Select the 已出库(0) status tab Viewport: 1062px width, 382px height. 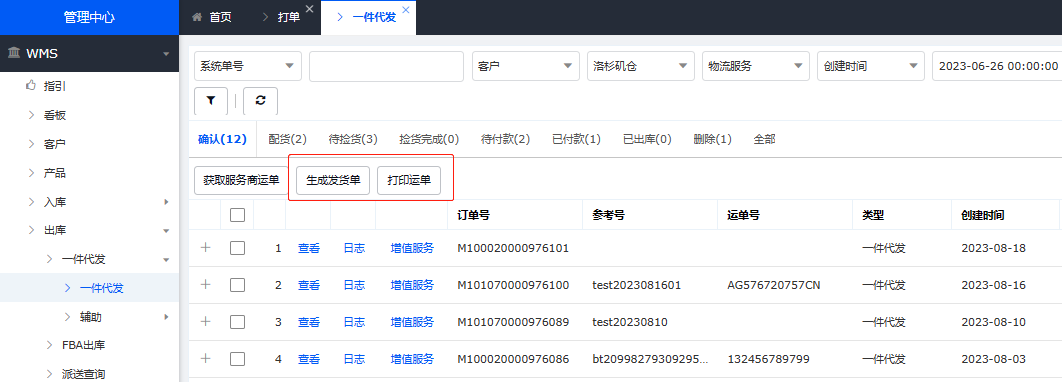click(647, 140)
